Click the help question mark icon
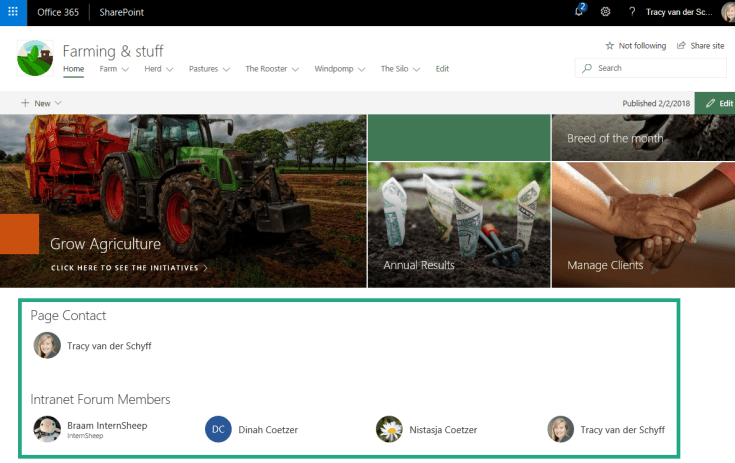 632,12
